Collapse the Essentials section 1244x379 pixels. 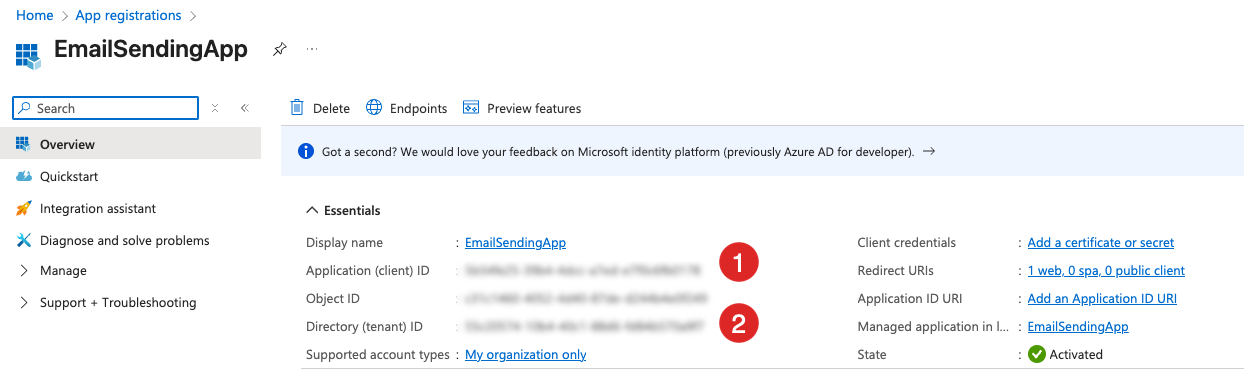(x=310, y=211)
